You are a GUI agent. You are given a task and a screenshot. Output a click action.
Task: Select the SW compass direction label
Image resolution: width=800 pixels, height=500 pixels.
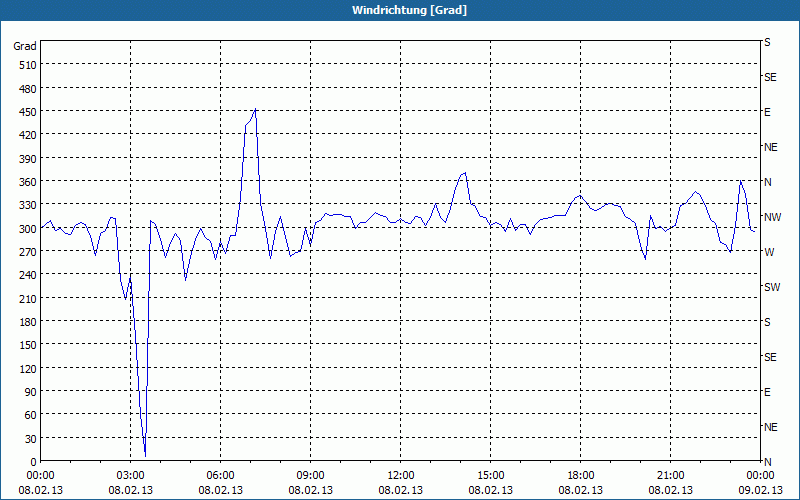click(772, 287)
